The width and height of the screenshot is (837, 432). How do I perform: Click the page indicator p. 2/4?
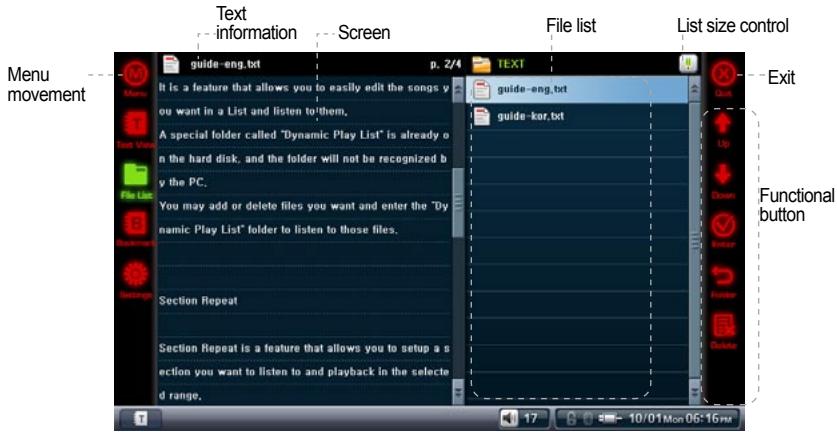click(445, 65)
